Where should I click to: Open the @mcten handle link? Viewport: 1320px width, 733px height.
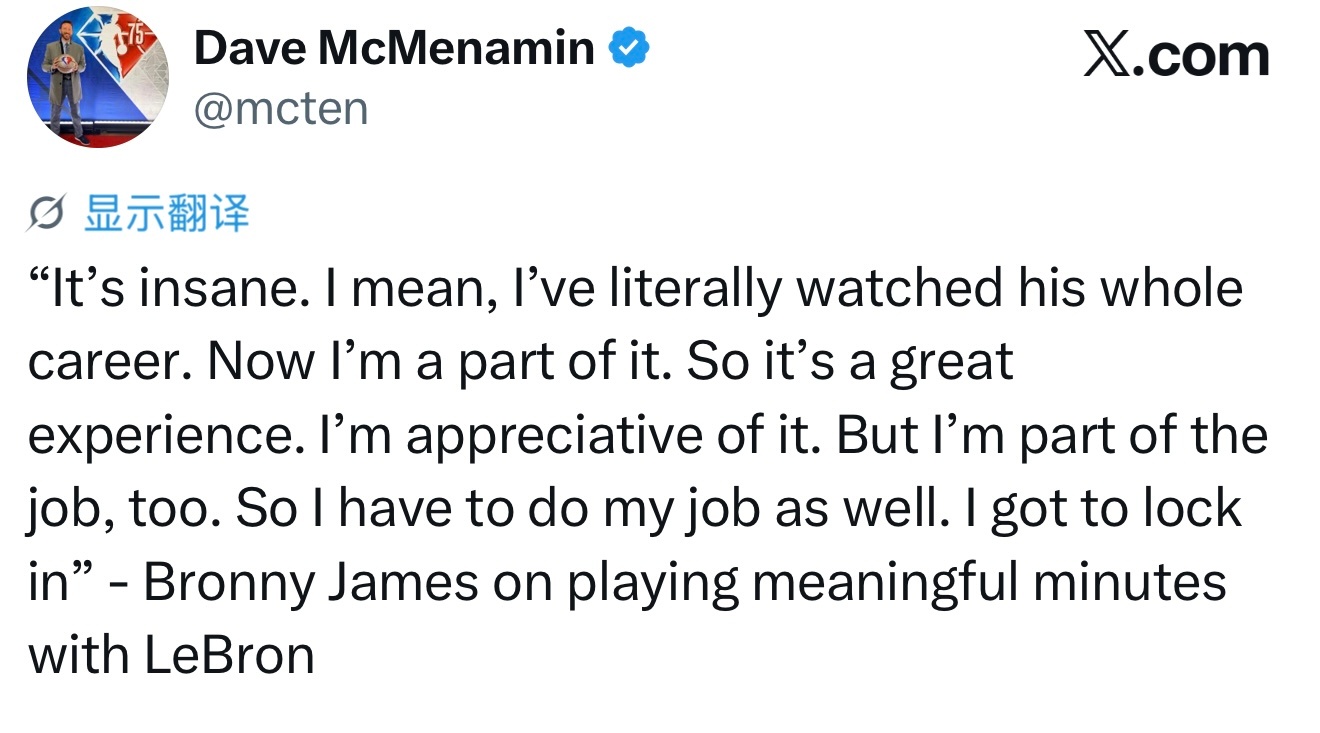pyautogui.click(x=281, y=108)
